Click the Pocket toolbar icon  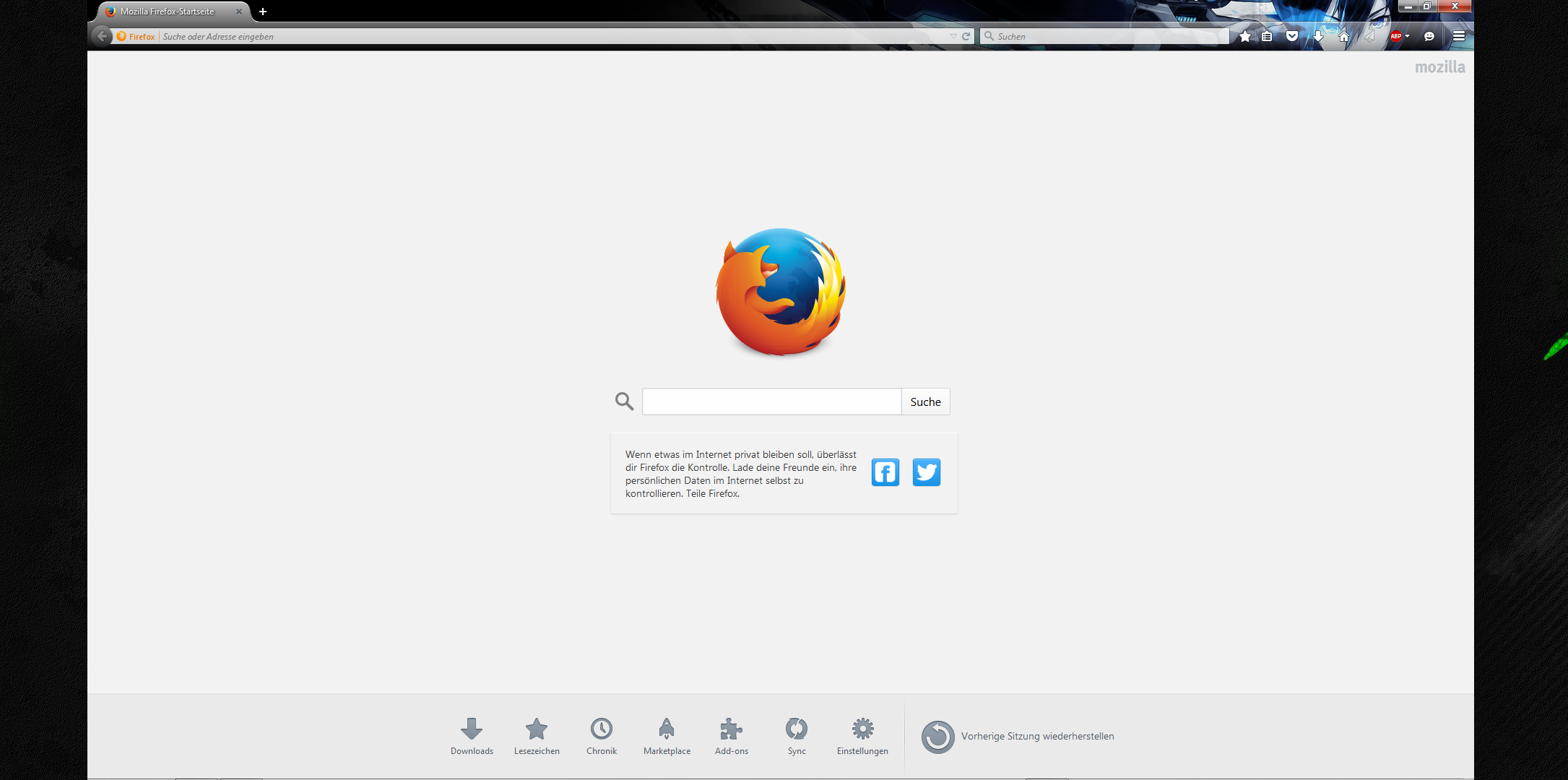click(1292, 36)
